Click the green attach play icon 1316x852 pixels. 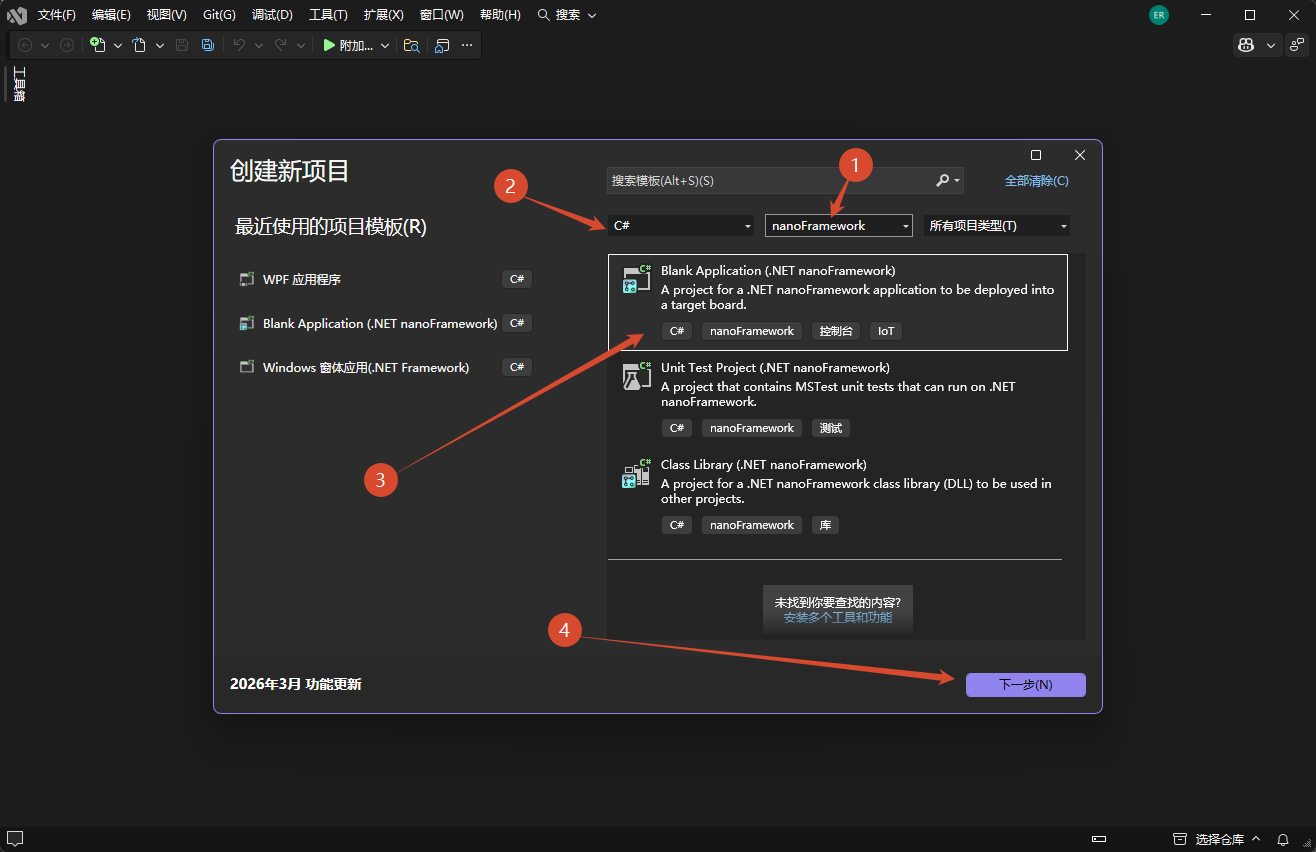click(x=329, y=45)
